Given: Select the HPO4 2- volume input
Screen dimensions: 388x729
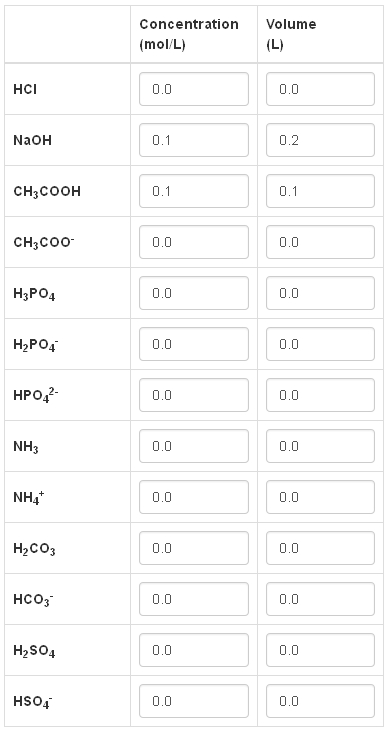Looking at the screenshot, I should pyautogui.click(x=320, y=395).
